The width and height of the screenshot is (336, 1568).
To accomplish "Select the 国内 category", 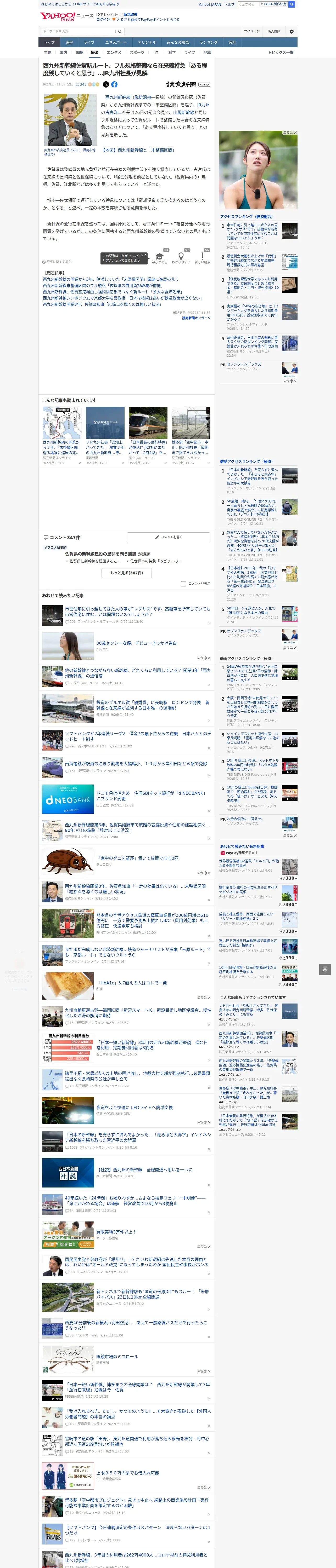I will point(63,52).
